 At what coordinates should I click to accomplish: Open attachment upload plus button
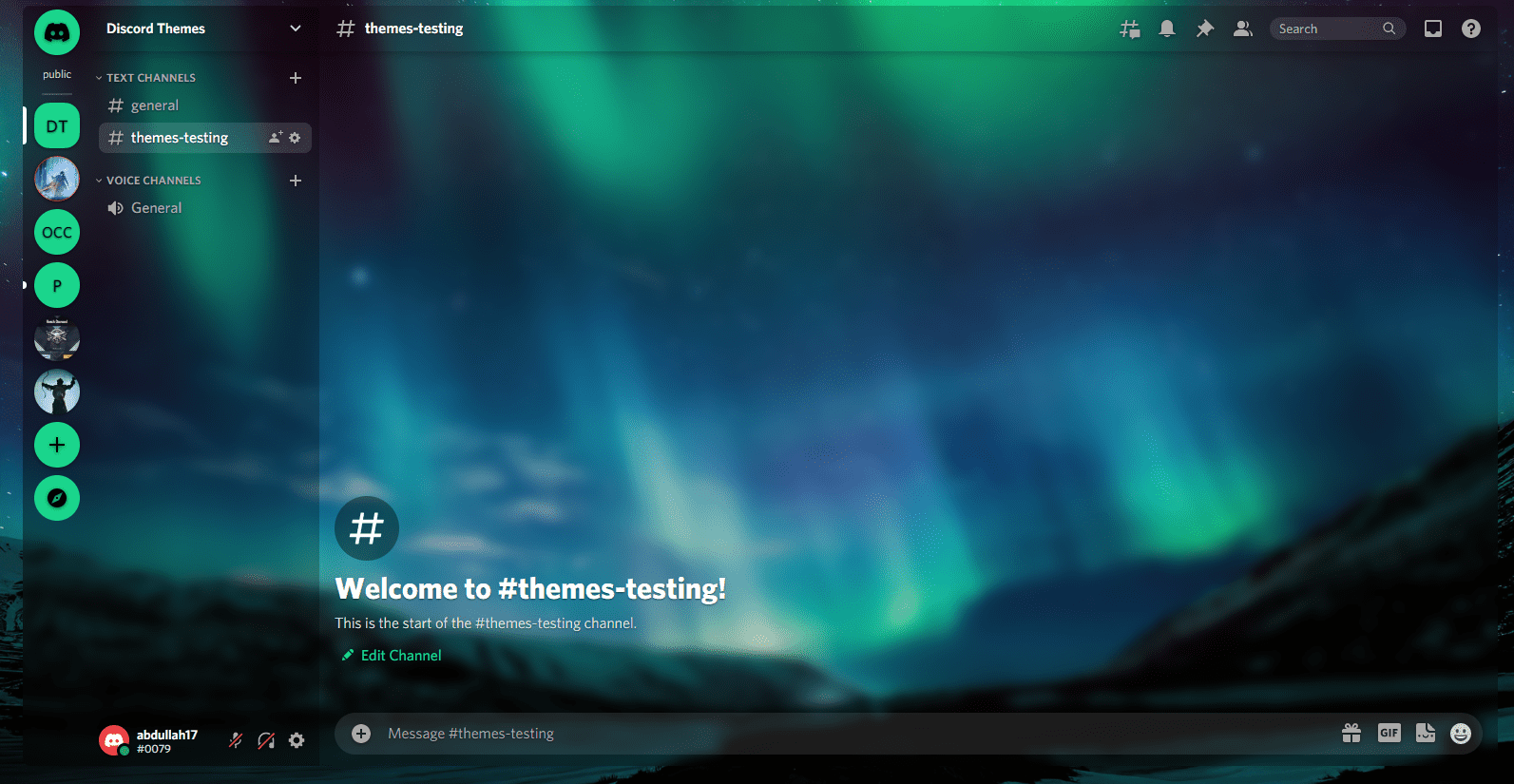point(361,734)
